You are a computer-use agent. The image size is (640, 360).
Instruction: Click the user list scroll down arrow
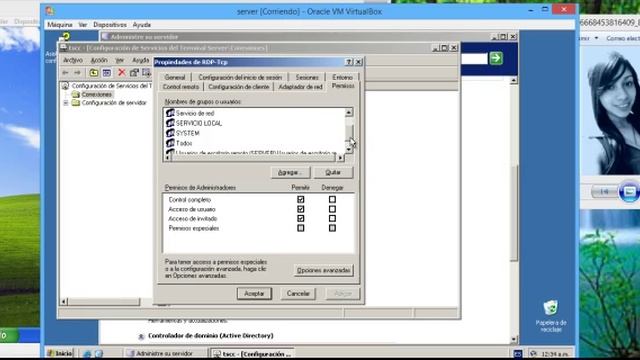(x=349, y=149)
